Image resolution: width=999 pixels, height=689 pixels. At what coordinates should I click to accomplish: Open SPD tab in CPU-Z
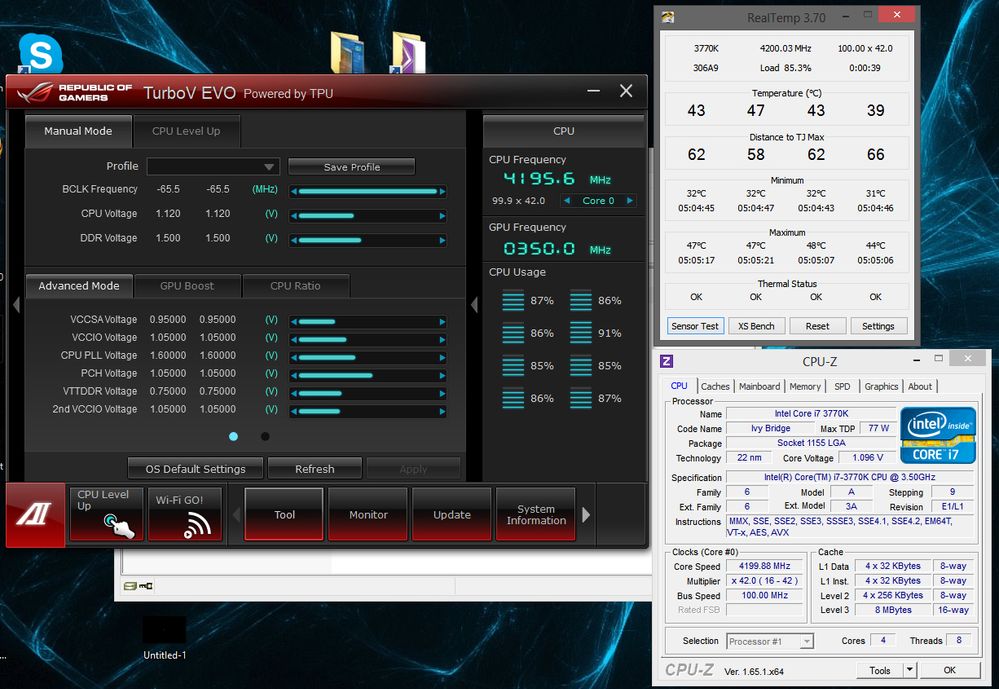842,386
